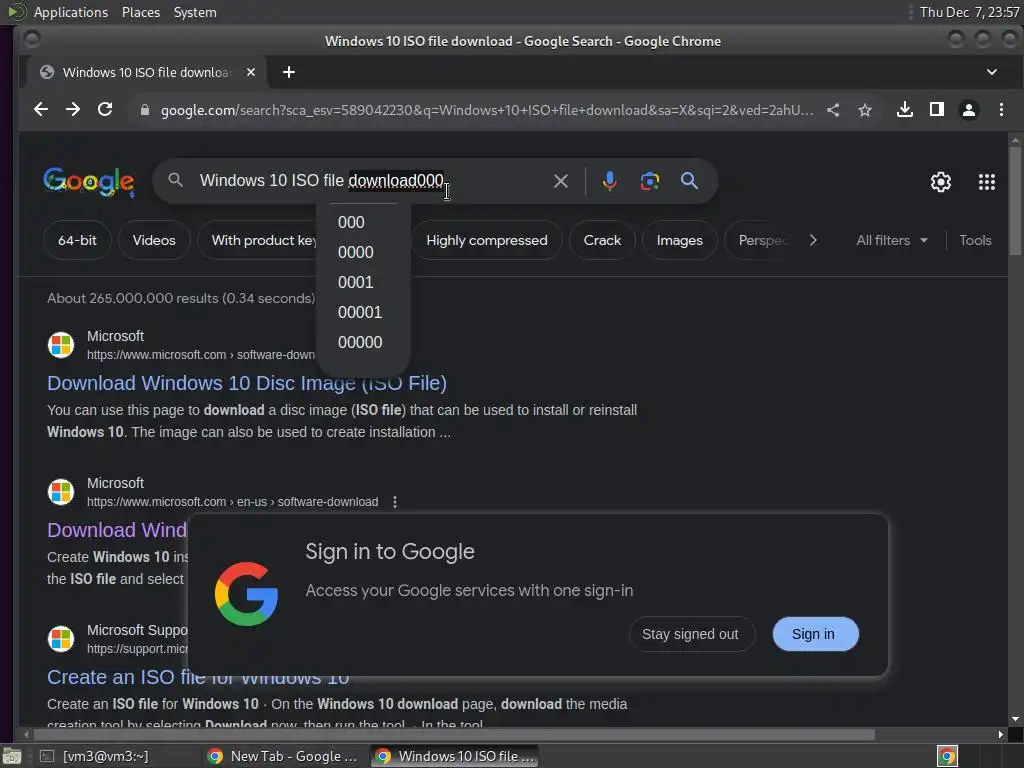Close the Windows 10 ISO tab
The height and width of the screenshot is (768, 1024).
coord(251,72)
